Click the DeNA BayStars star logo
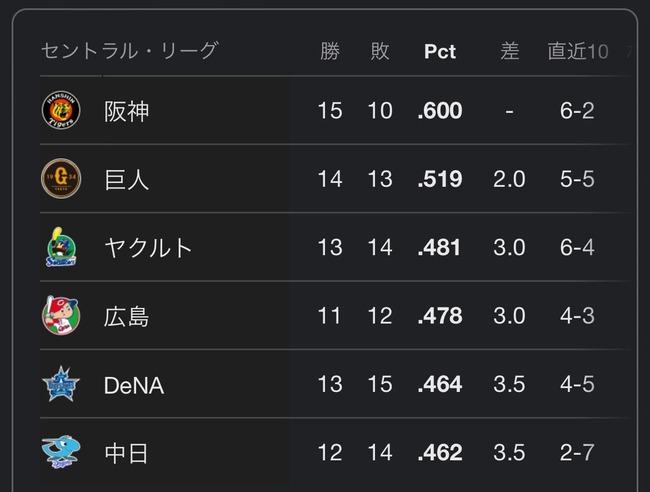 (x=61, y=385)
